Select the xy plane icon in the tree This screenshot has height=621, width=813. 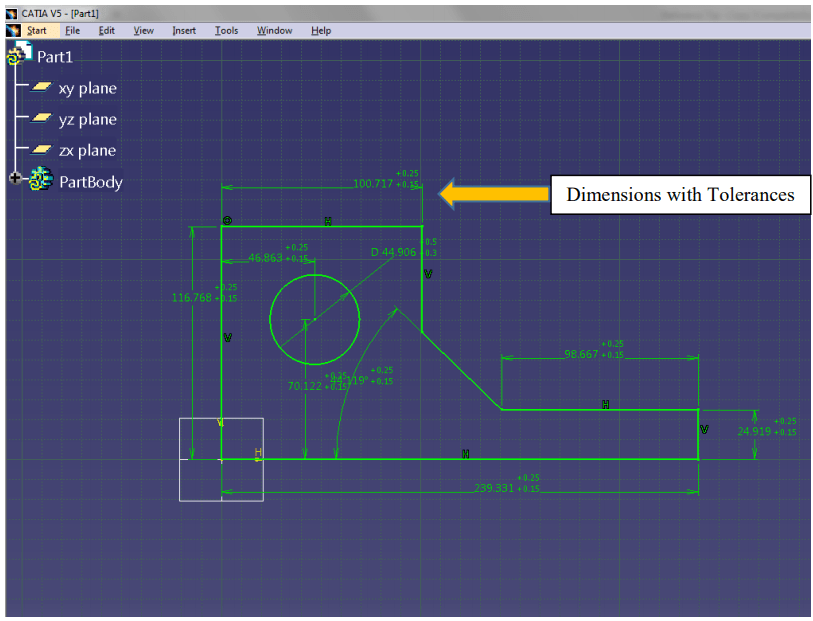point(41,88)
